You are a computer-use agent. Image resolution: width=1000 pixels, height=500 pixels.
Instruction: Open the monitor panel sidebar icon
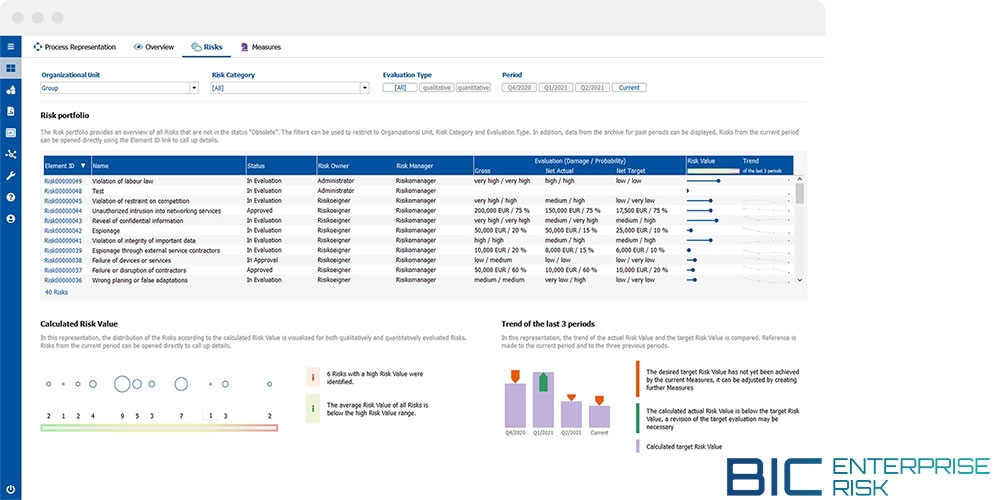tap(10, 133)
